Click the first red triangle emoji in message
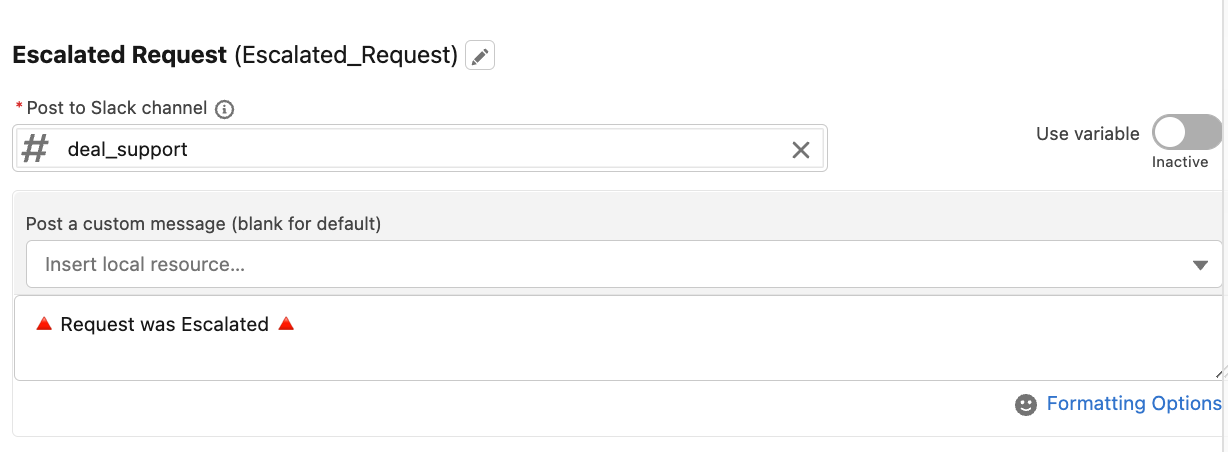Image resolution: width=1228 pixels, height=452 pixels. click(x=43, y=324)
